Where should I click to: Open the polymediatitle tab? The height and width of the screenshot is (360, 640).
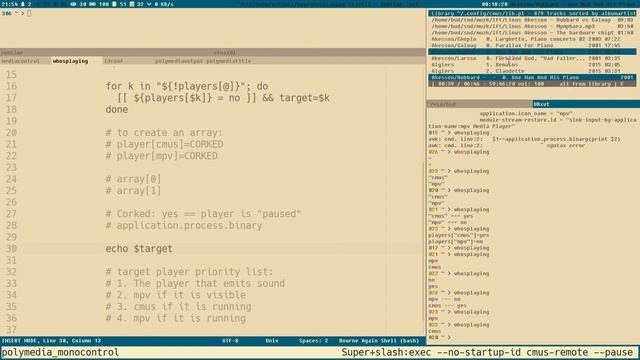[229, 61]
